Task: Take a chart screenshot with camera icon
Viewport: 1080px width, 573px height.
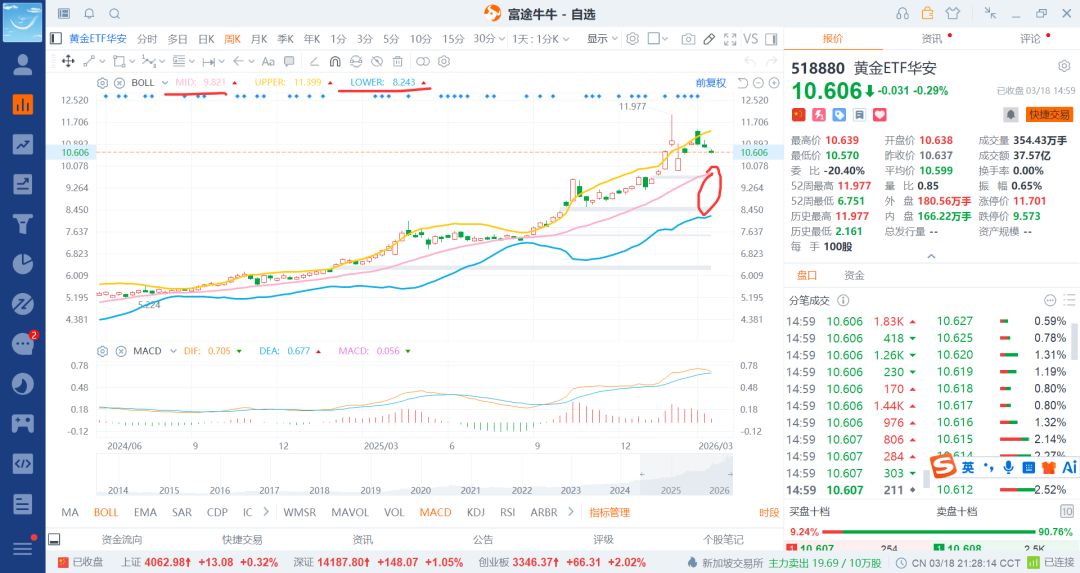Action: point(688,39)
